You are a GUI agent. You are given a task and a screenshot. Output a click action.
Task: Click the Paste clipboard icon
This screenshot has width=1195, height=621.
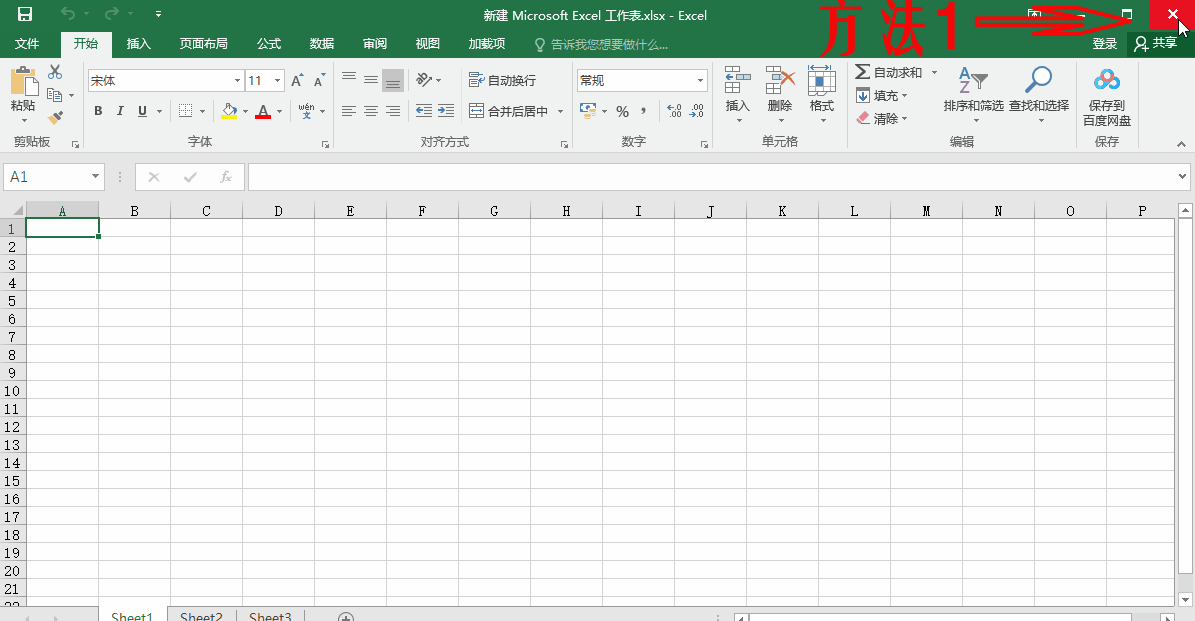pos(23,82)
